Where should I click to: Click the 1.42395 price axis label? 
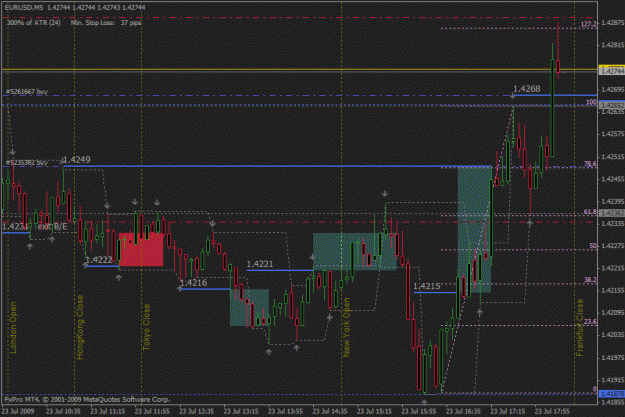point(612,201)
